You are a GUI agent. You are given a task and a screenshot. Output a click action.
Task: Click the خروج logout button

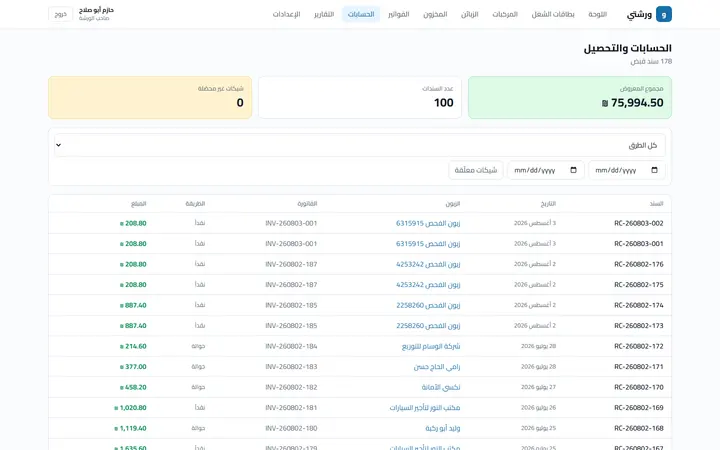[x=60, y=14]
